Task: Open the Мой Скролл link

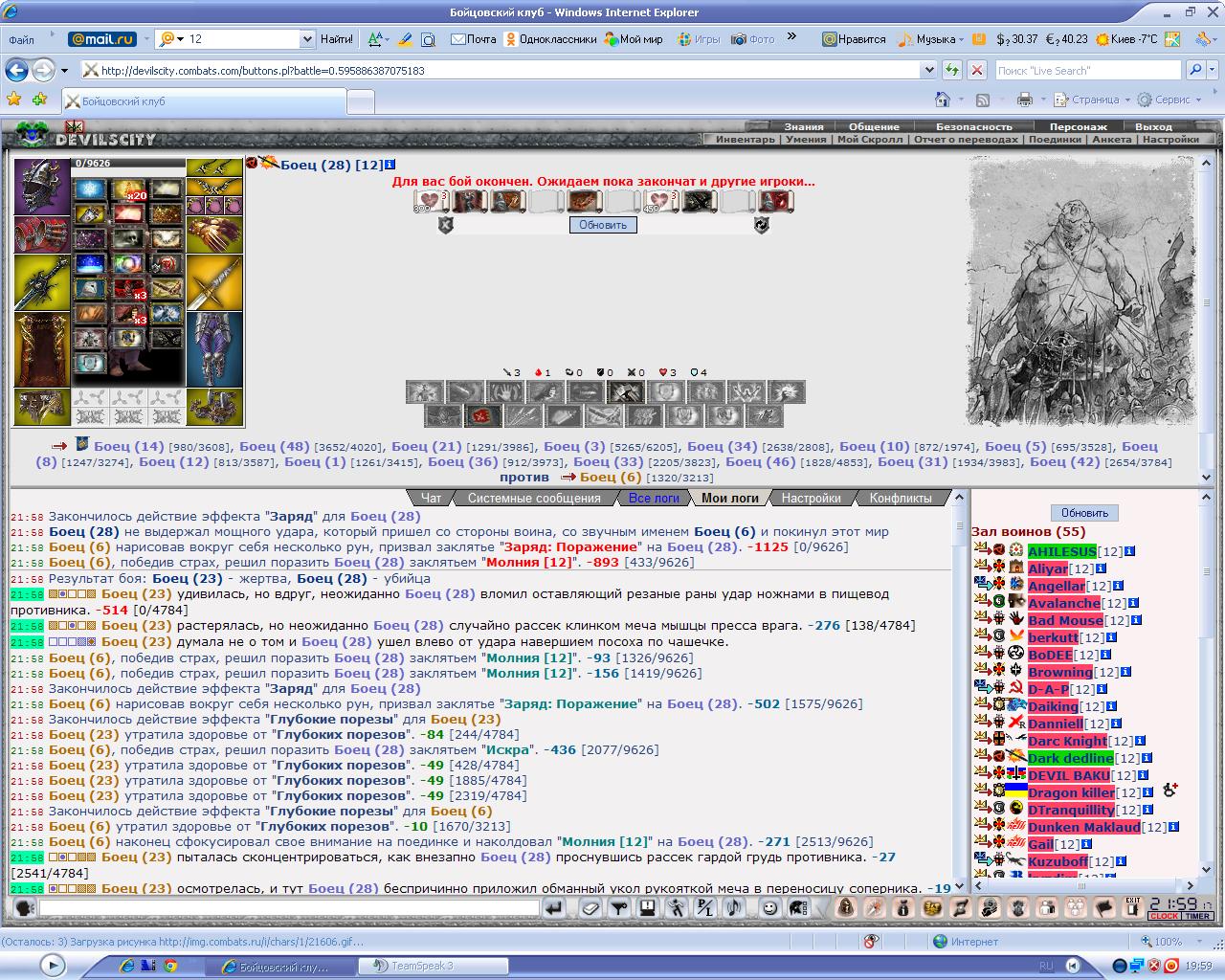Action: [x=870, y=139]
